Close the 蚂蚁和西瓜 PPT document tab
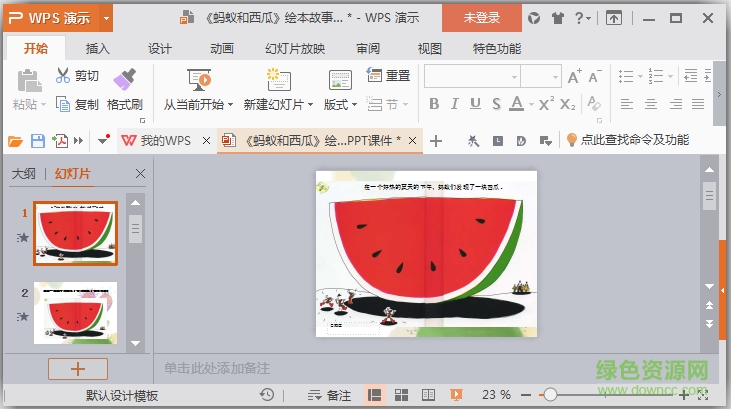 pos(412,140)
